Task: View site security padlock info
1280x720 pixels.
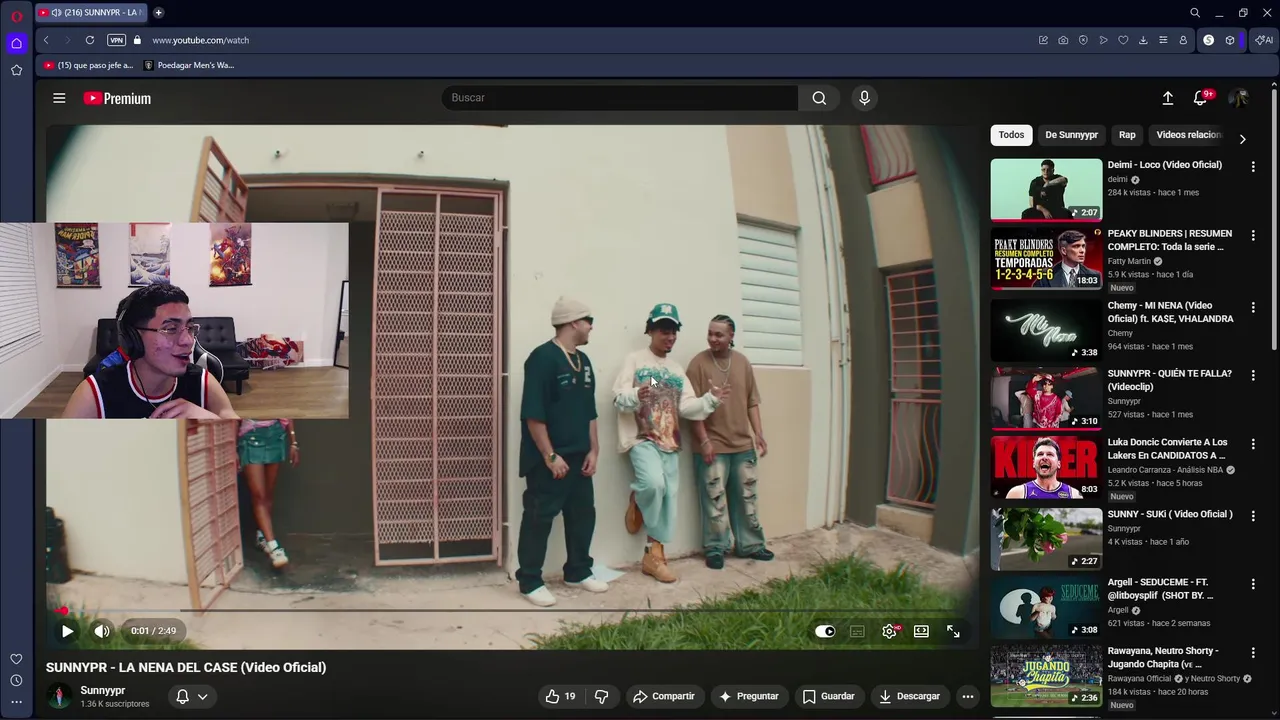Action: tap(138, 40)
